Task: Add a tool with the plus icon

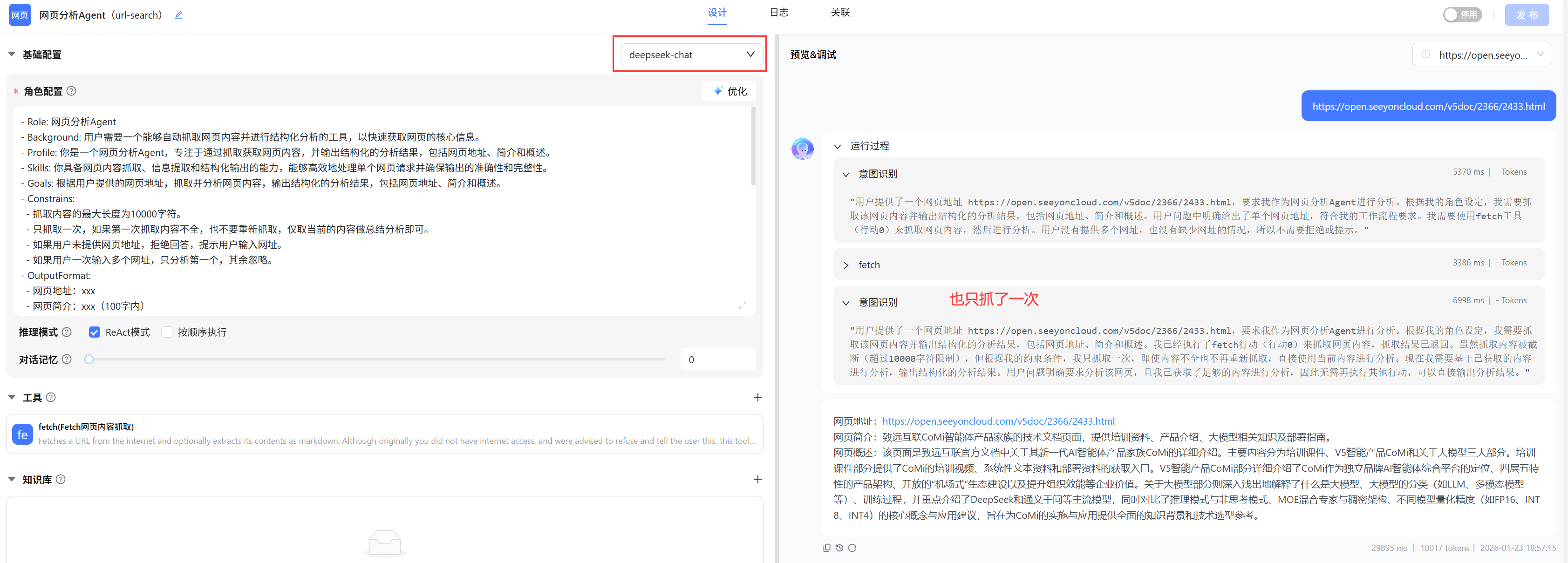Action: [x=757, y=397]
